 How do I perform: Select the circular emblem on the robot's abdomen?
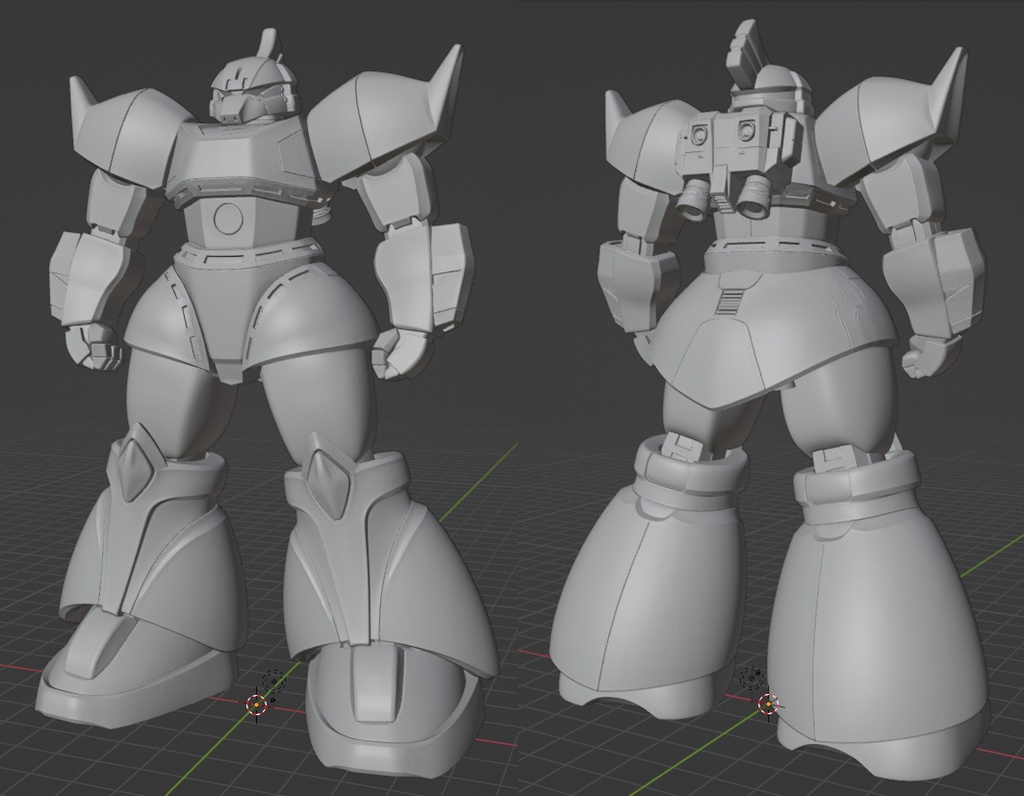click(x=228, y=217)
